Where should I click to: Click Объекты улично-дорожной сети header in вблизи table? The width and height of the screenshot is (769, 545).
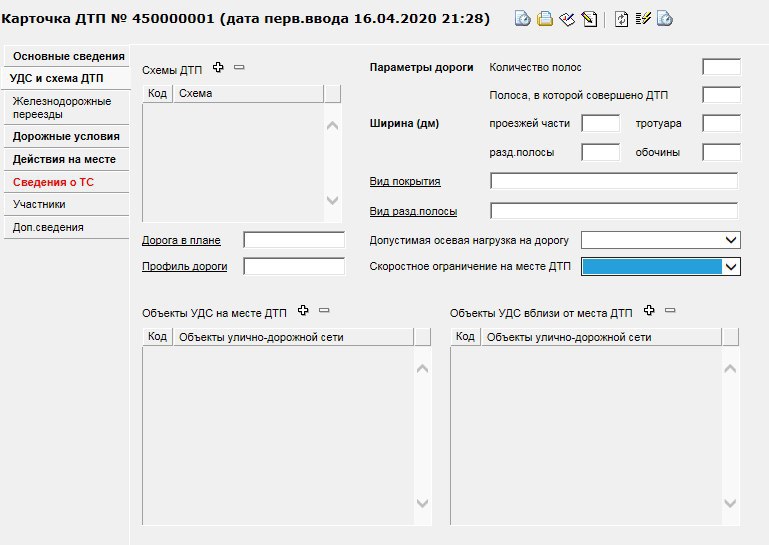pyautogui.click(x=601, y=337)
